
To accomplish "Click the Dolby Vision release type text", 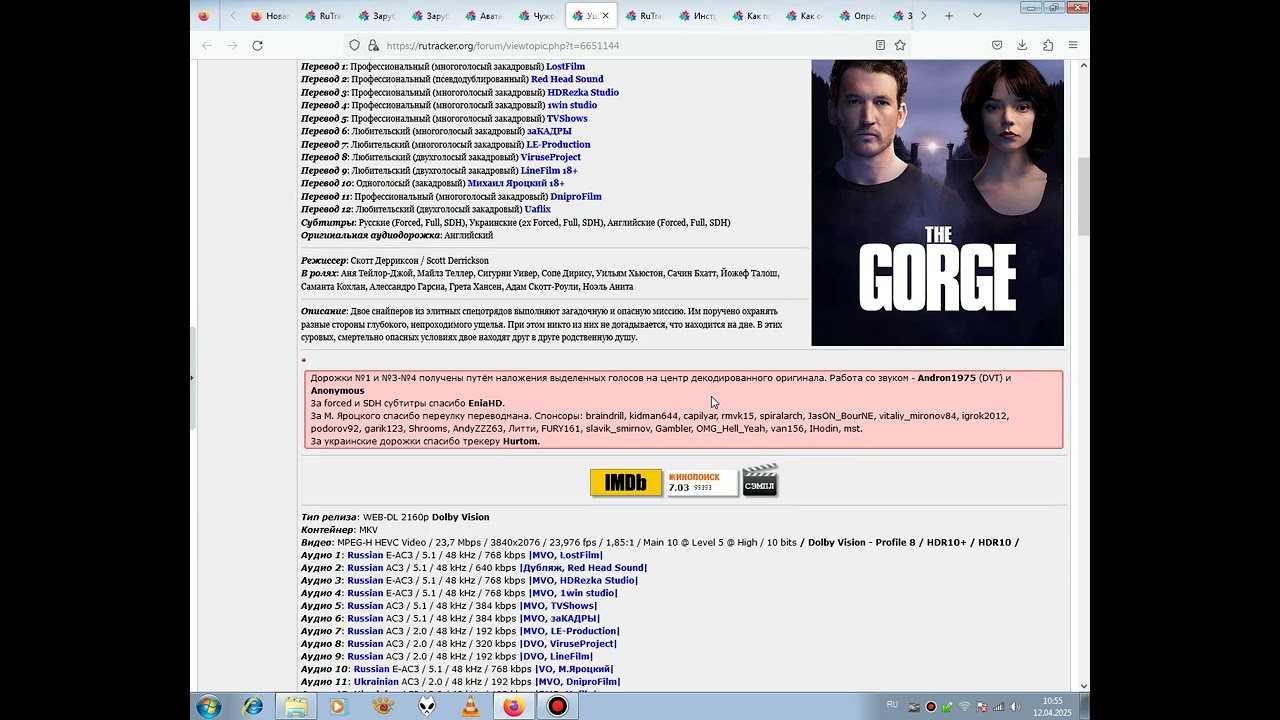I will click(x=460, y=517).
